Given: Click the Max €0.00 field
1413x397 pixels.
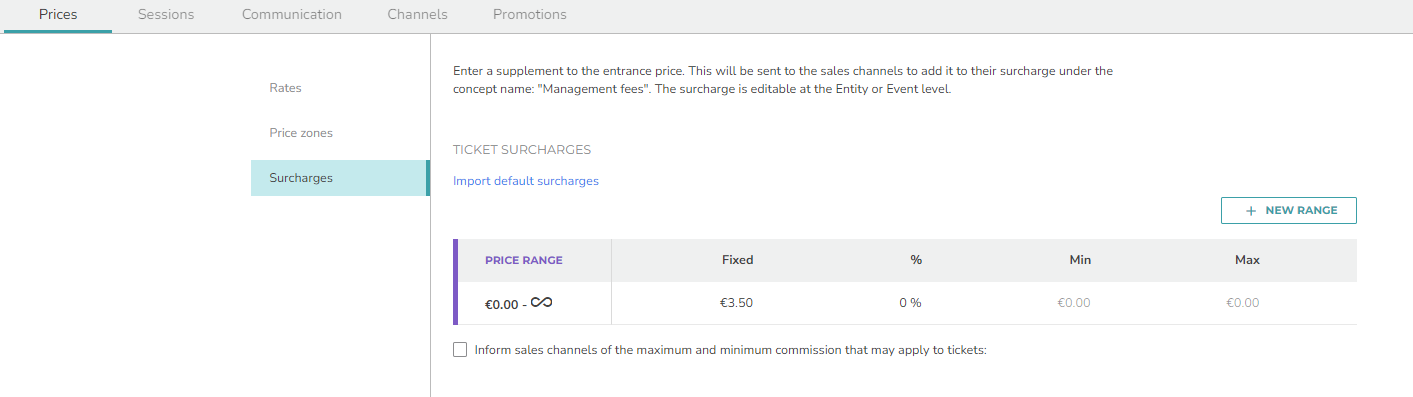Looking at the screenshot, I should coord(1243,303).
